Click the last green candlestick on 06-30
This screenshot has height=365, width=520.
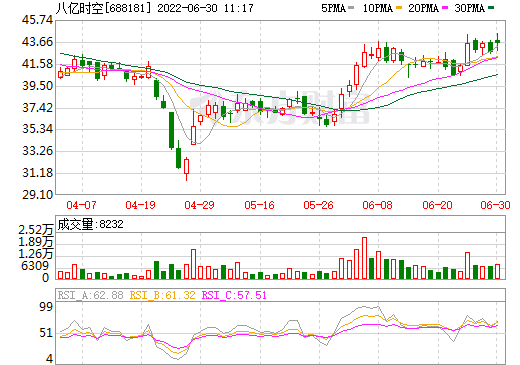point(497,41)
